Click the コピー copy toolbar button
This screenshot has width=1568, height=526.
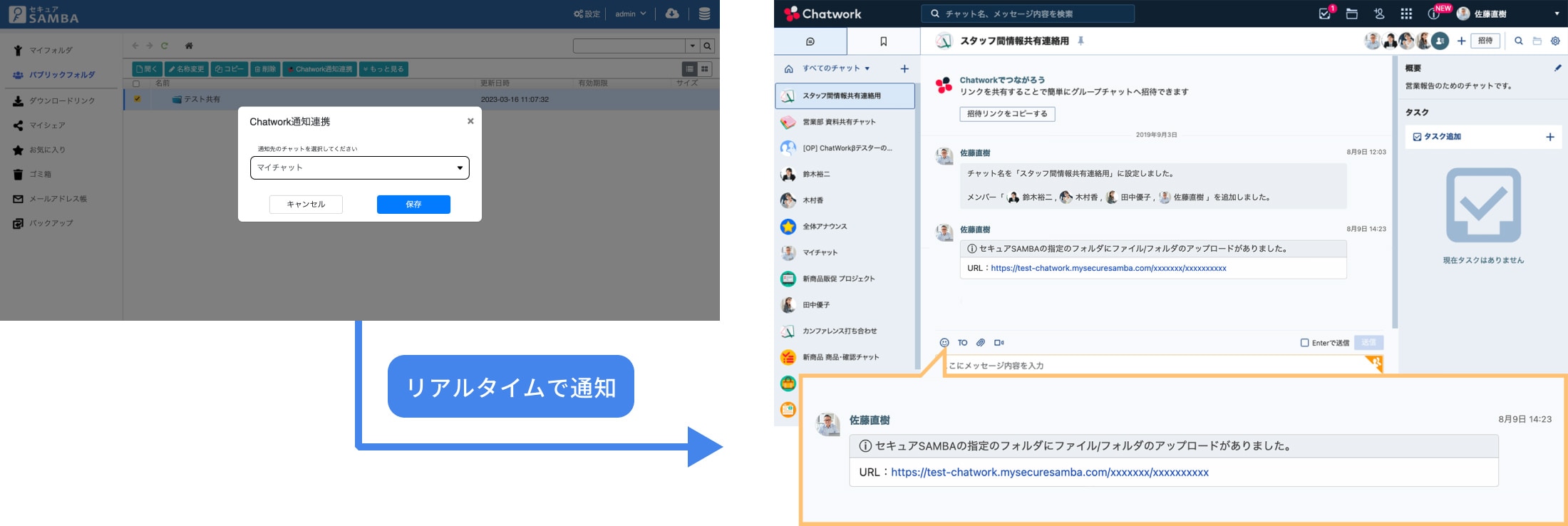click(229, 69)
